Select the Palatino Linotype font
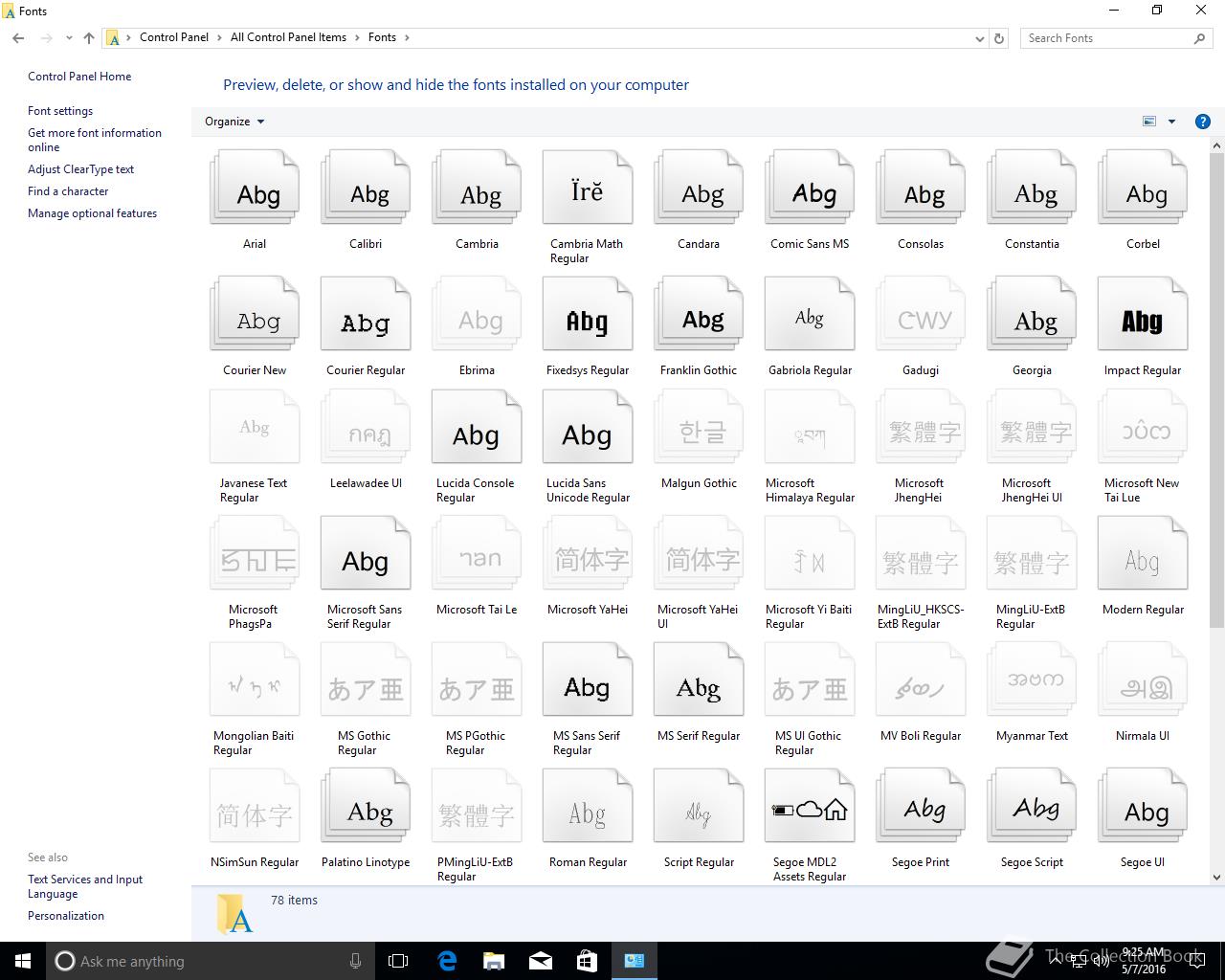The width and height of the screenshot is (1225, 980). tap(366, 806)
